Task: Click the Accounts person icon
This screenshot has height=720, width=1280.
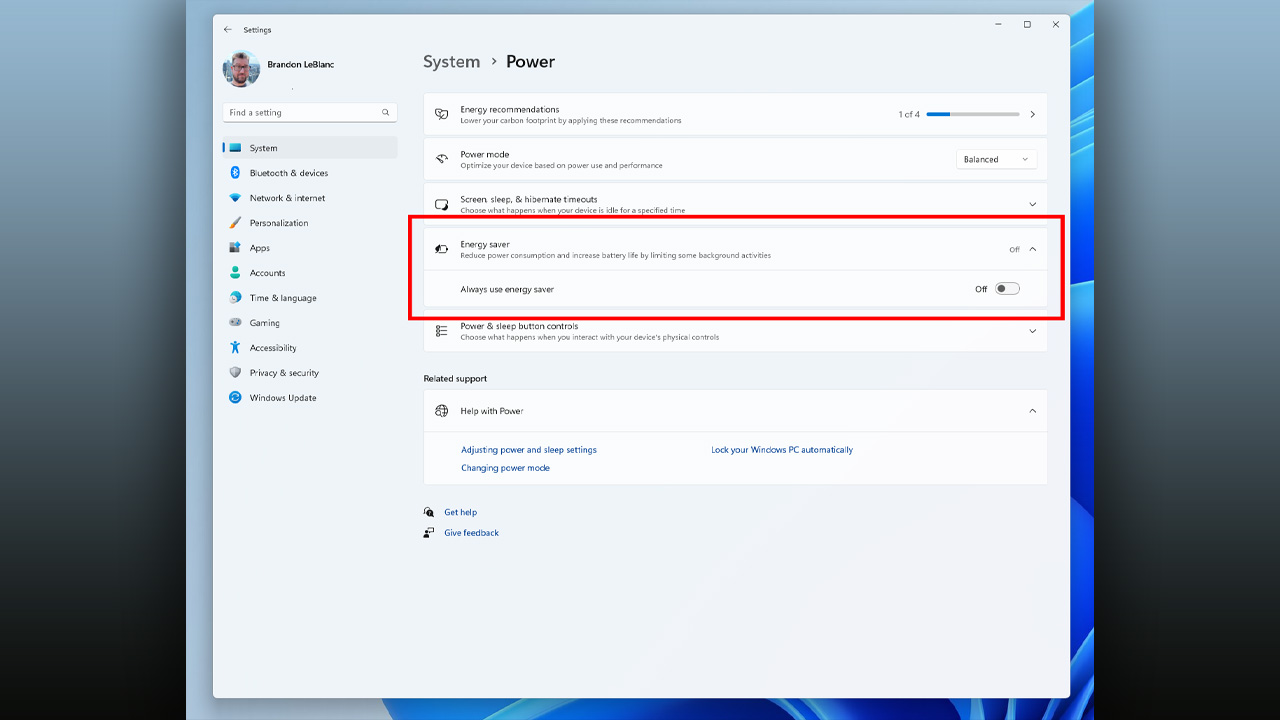Action: click(235, 273)
